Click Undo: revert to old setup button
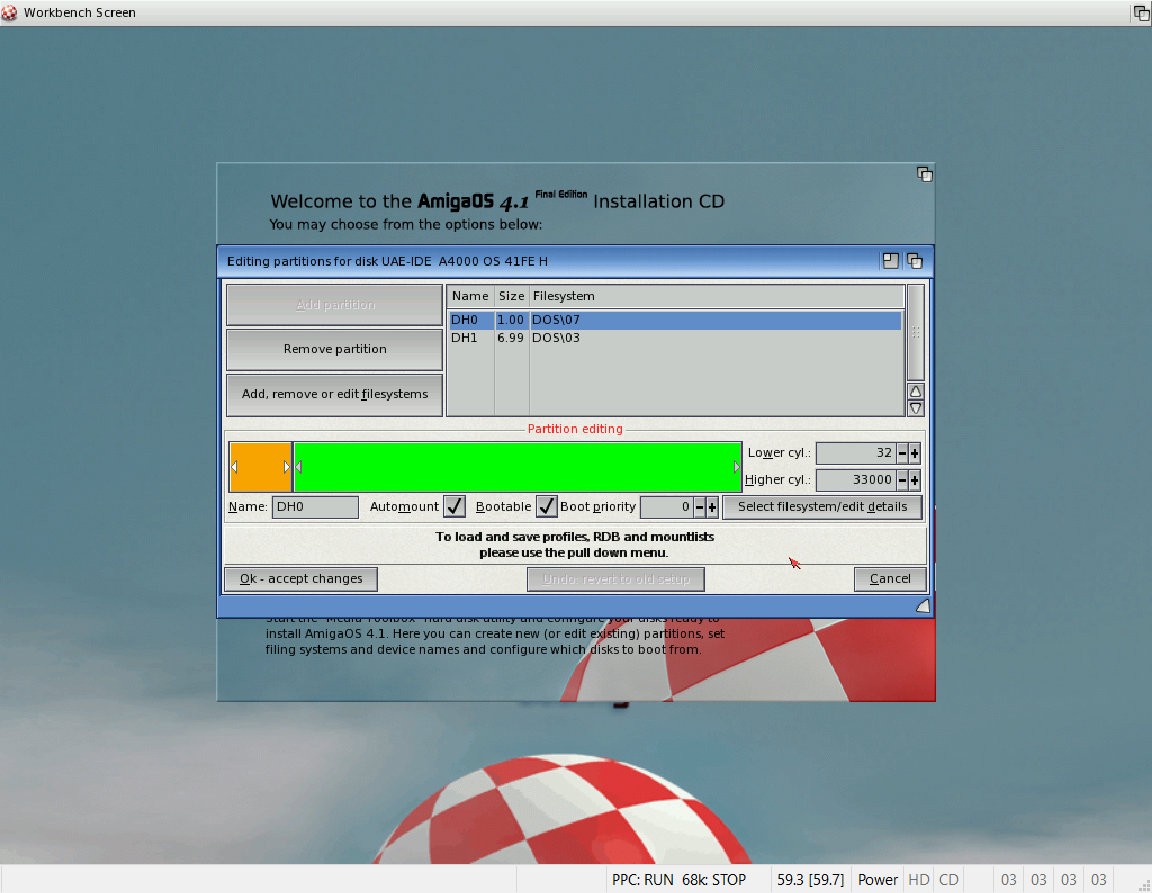 pos(616,578)
